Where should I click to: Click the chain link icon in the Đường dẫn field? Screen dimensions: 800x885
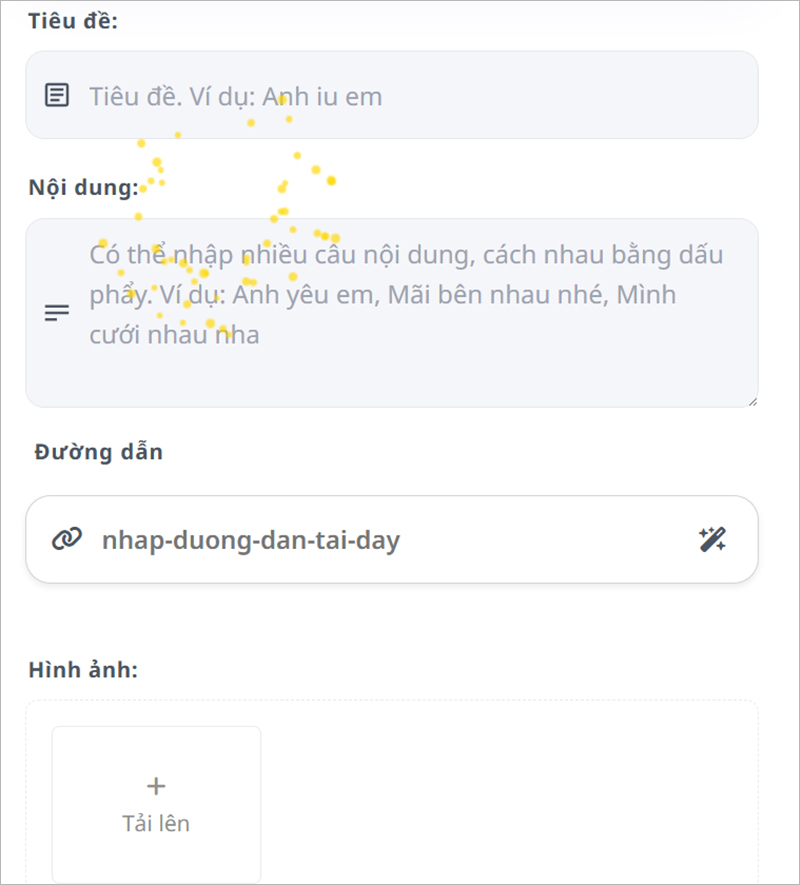tap(66, 539)
